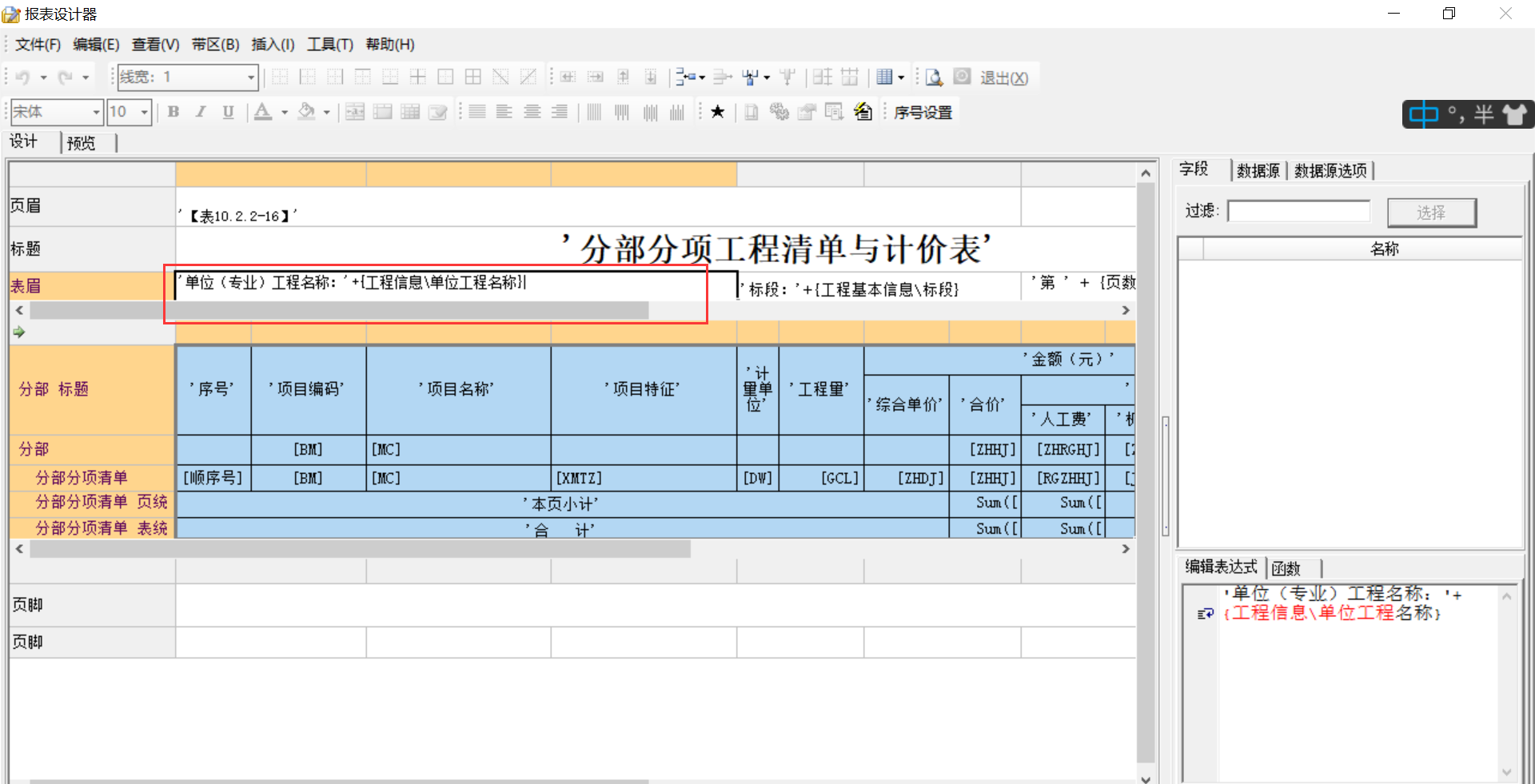Set justify text alignment
The height and width of the screenshot is (784, 1535).
(477, 112)
